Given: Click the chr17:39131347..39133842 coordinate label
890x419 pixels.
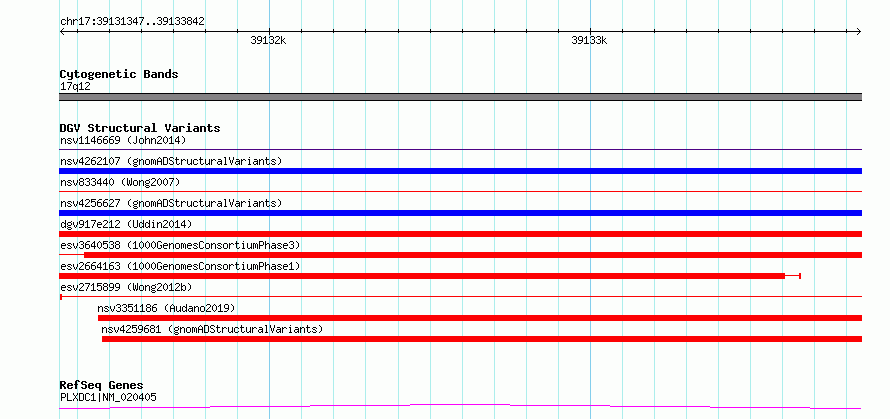Looking at the screenshot, I should click(132, 21).
